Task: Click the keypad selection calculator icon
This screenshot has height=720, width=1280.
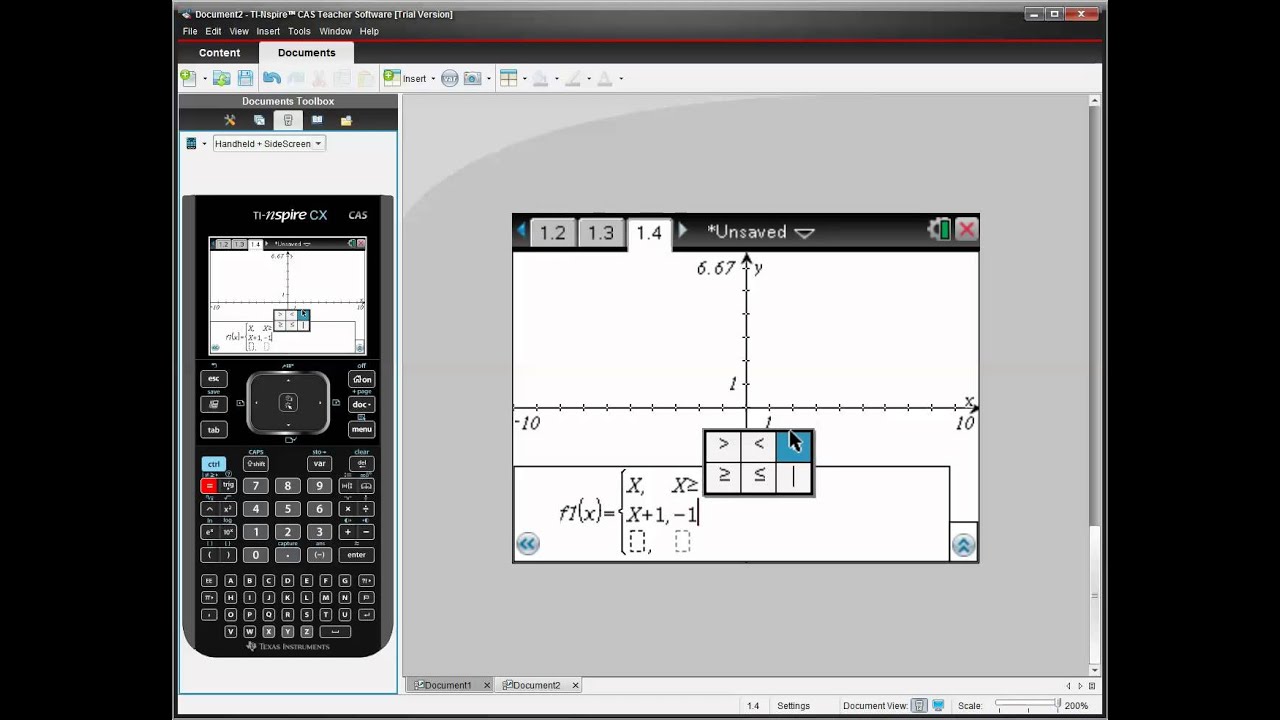Action: click(191, 143)
